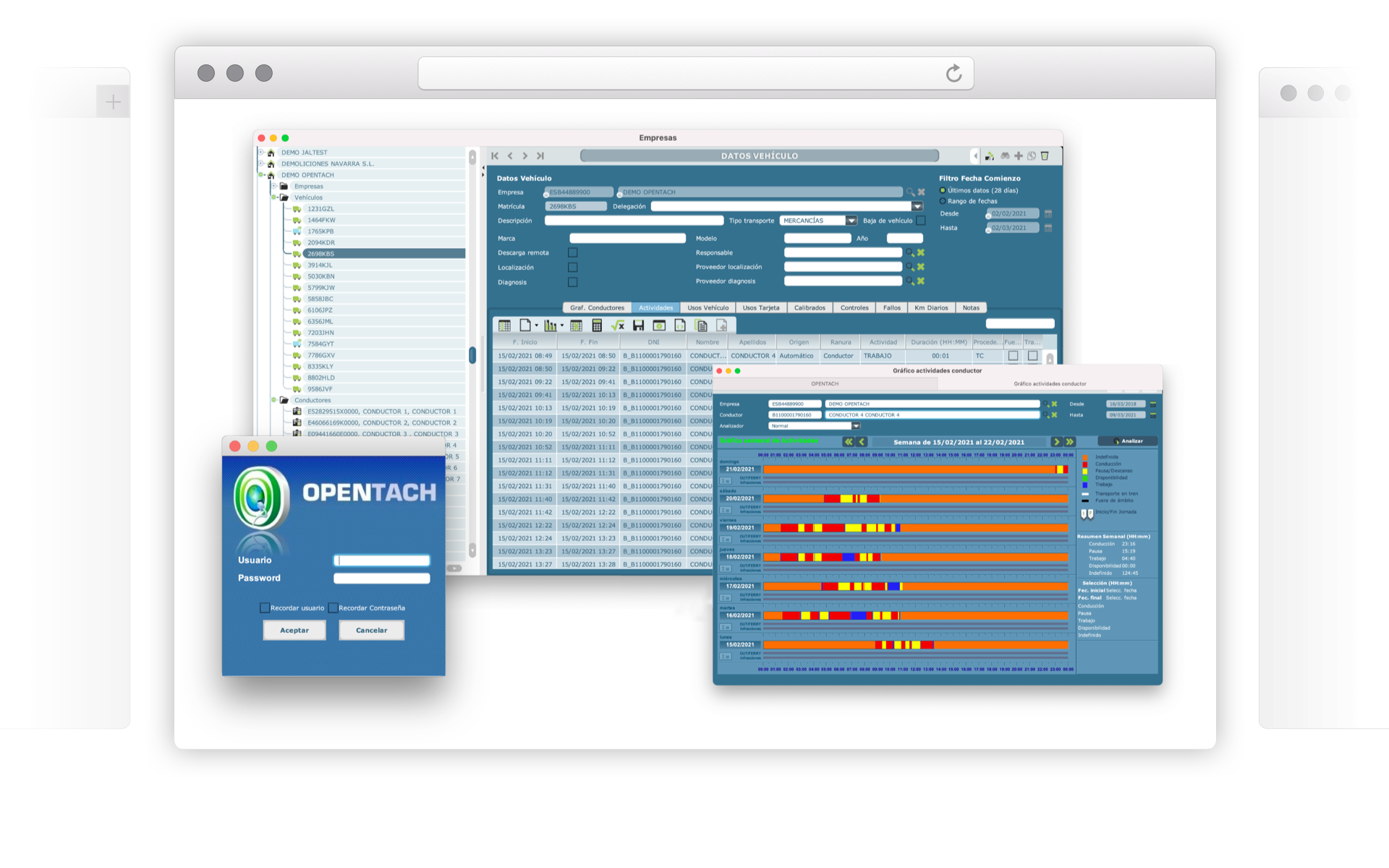Enable Descarga remota checkbox
The width and height of the screenshot is (1389, 868).
573,252
